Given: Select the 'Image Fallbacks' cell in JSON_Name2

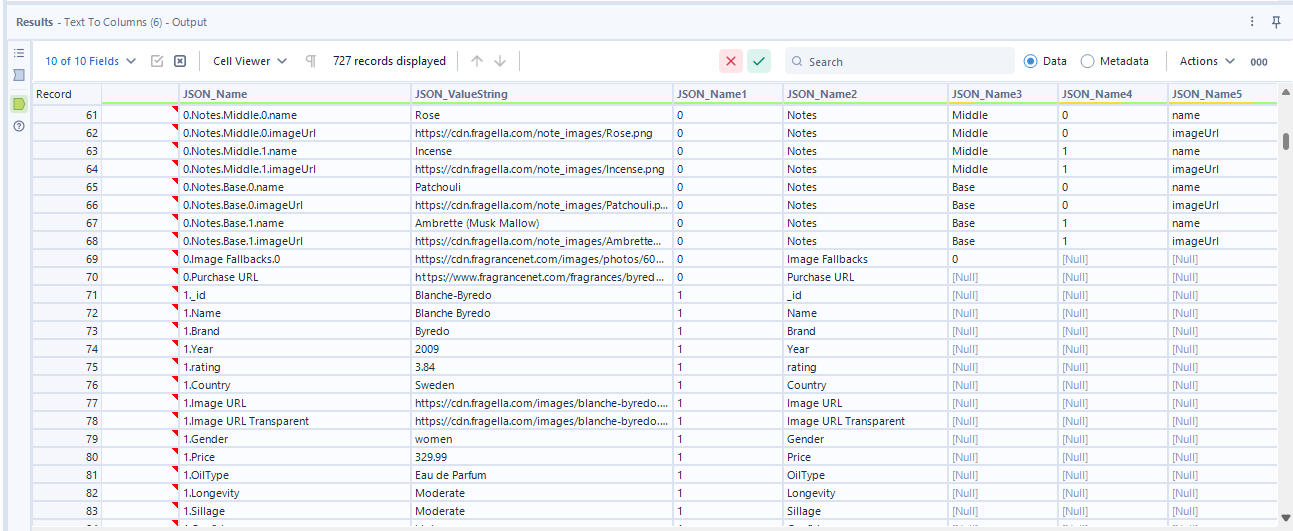Looking at the screenshot, I should (866, 259).
